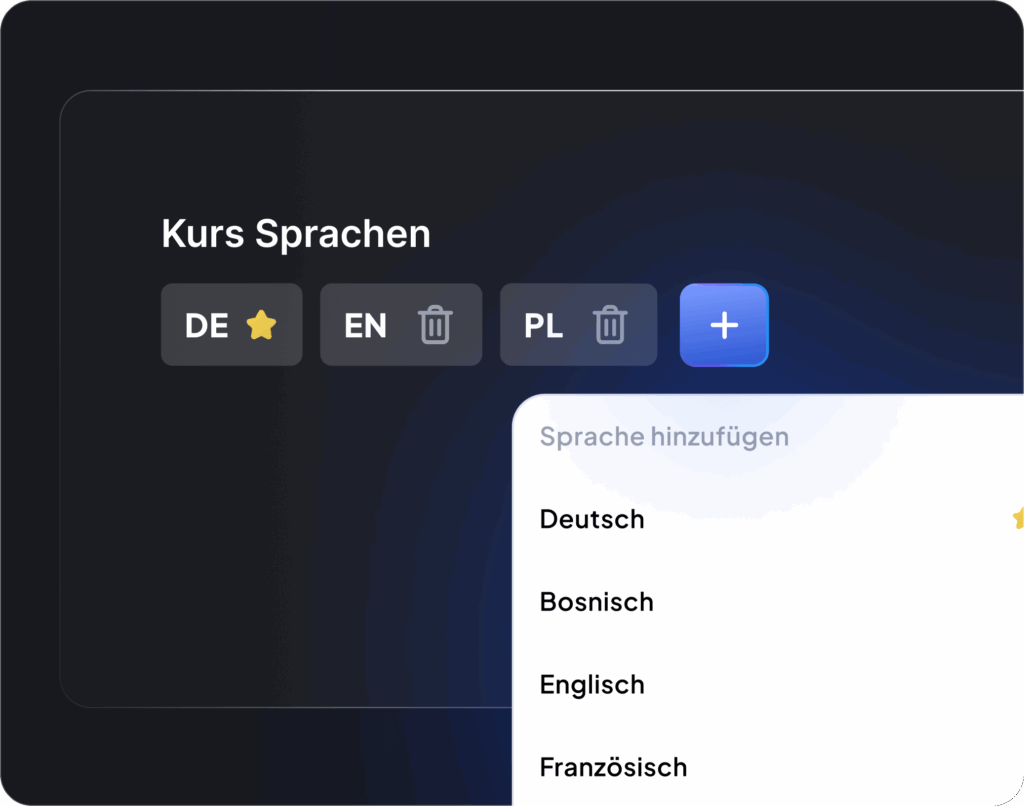The height and width of the screenshot is (806, 1024).
Task: Select the PL language chip label
Action: tap(543, 326)
